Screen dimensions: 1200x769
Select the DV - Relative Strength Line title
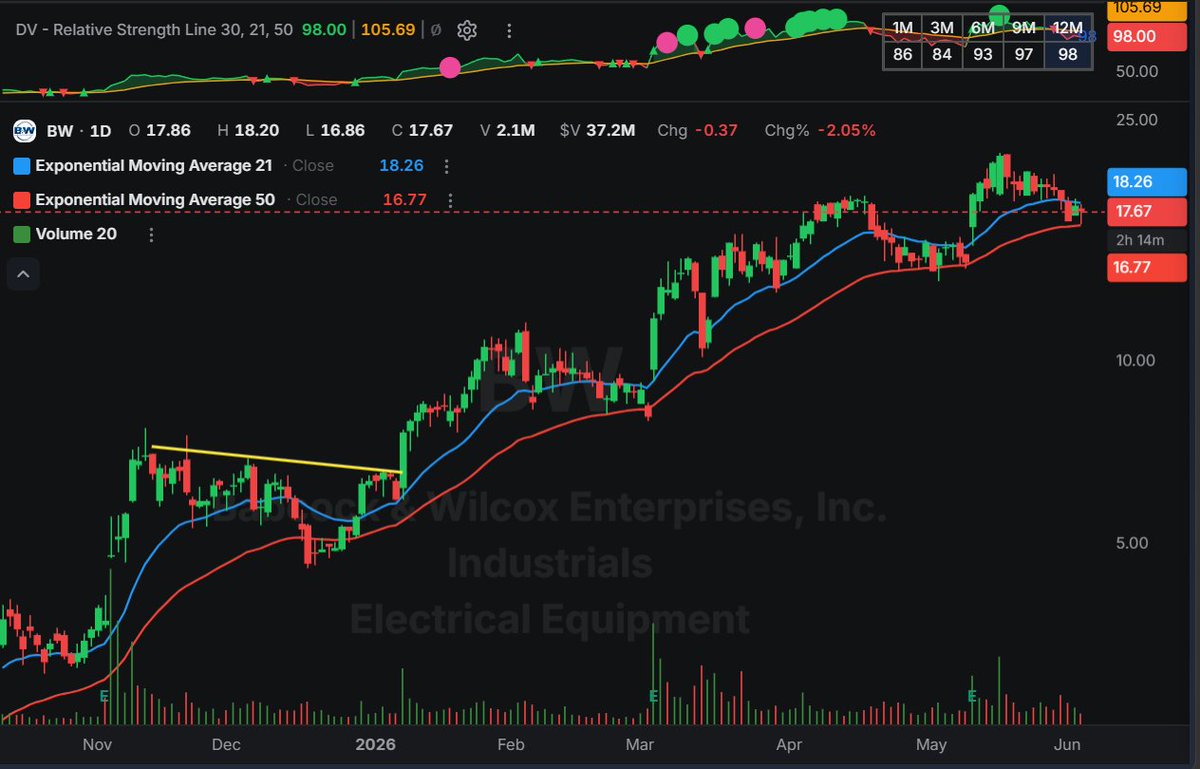(154, 30)
